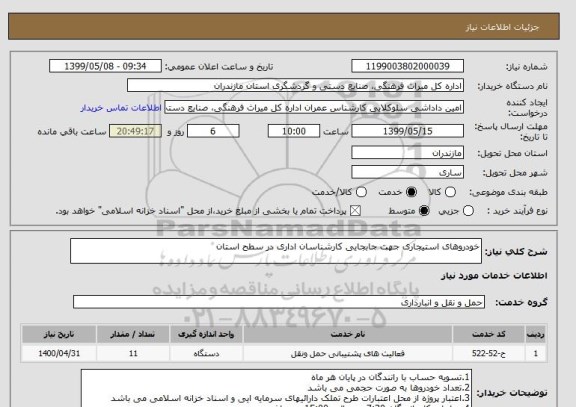The image size is (576, 407).
Task: Click buyer note line 3 about project credit
Action: 290,398
